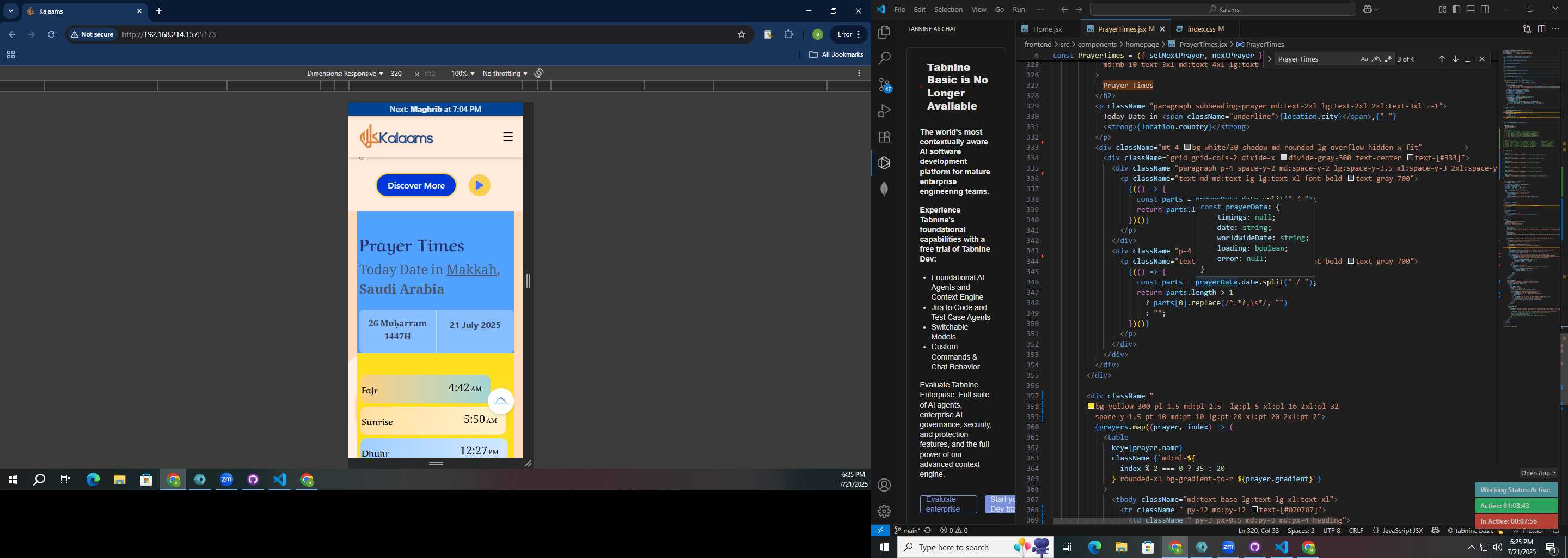This screenshot has height=558, width=1568.
Task: Click scroll-to-top mosque button on page
Action: pos(500,401)
